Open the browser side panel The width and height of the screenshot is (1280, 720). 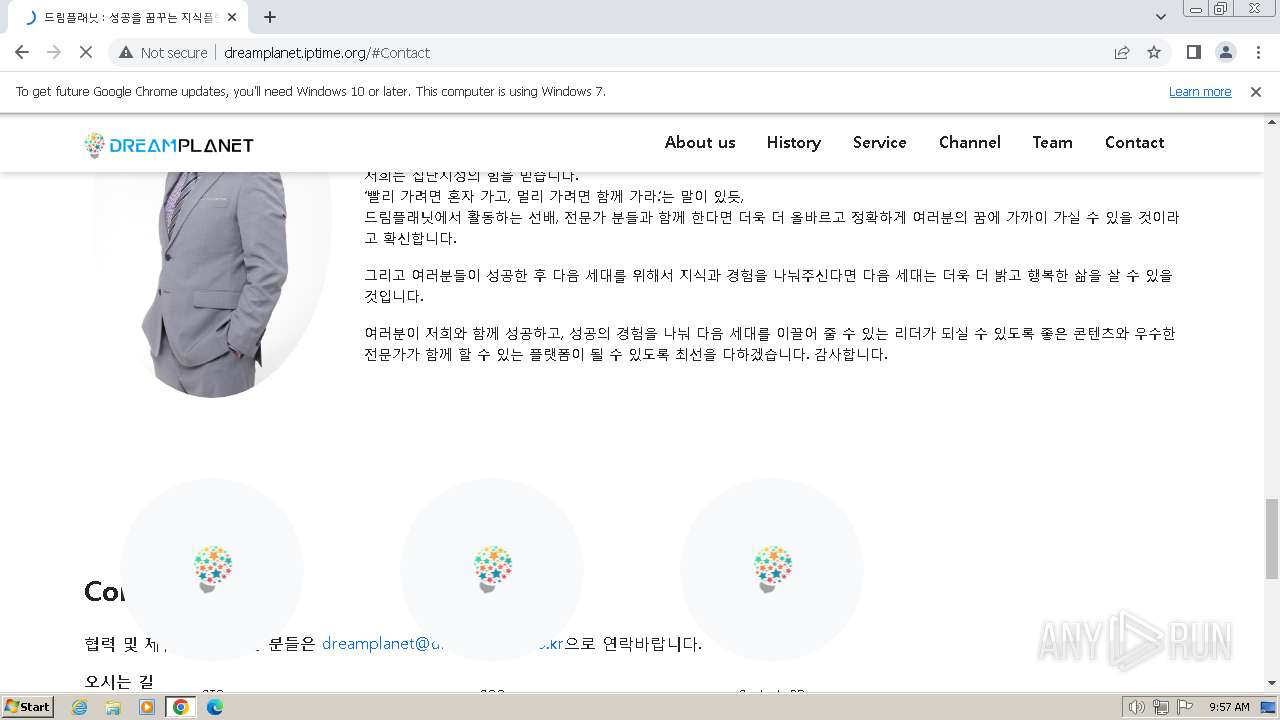tap(1193, 52)
